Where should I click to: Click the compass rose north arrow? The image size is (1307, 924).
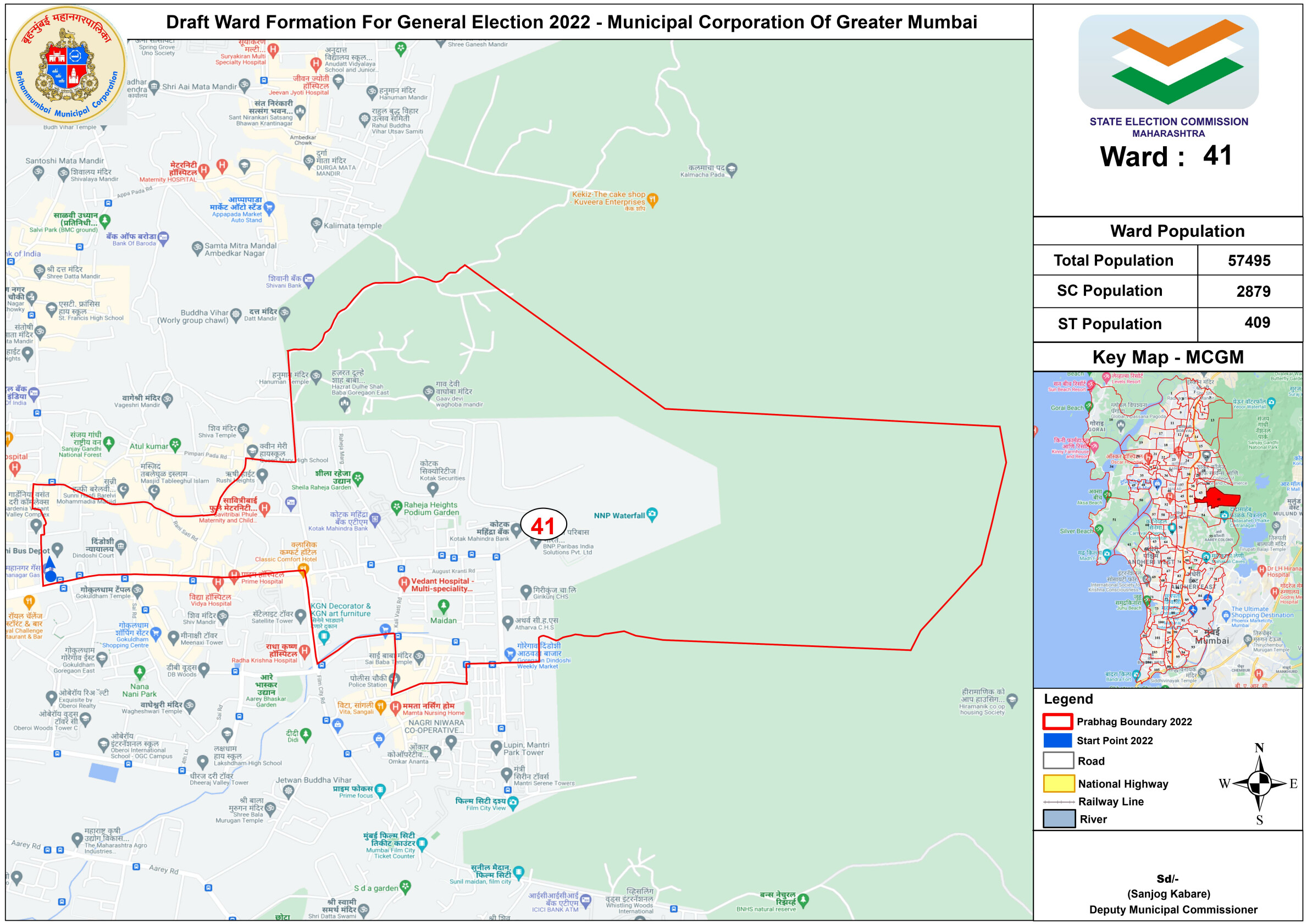[1259, 763]
